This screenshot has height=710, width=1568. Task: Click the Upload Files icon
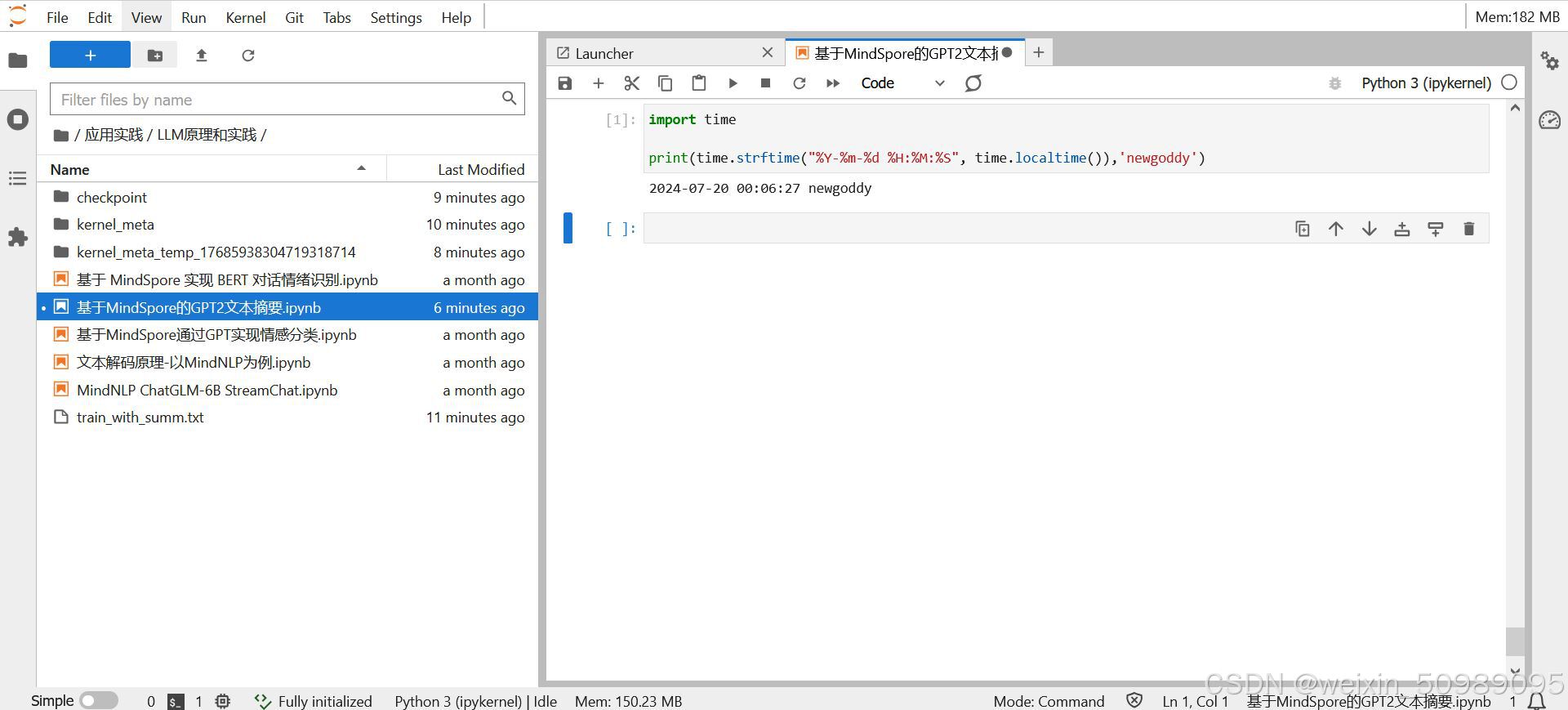point(202,56)
